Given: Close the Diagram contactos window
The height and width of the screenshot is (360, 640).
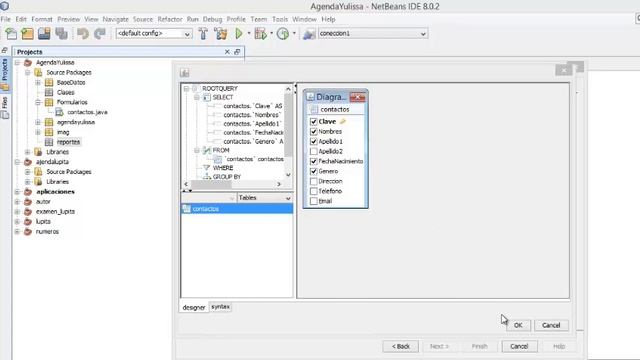Looking at the screenshot, I should [358, 97].
